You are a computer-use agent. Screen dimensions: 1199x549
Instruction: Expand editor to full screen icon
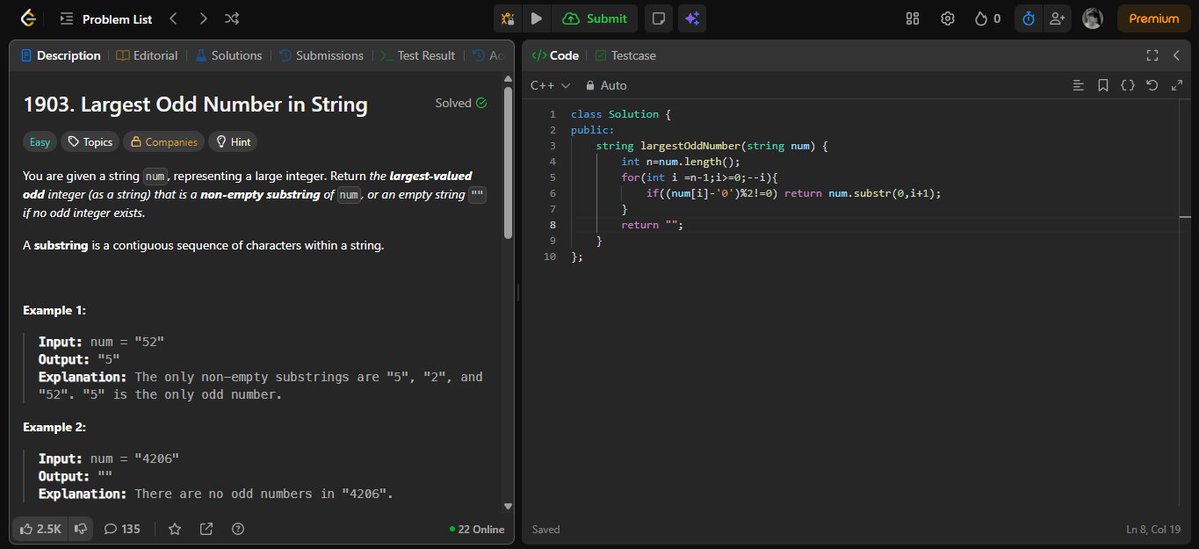[1177, 86]
